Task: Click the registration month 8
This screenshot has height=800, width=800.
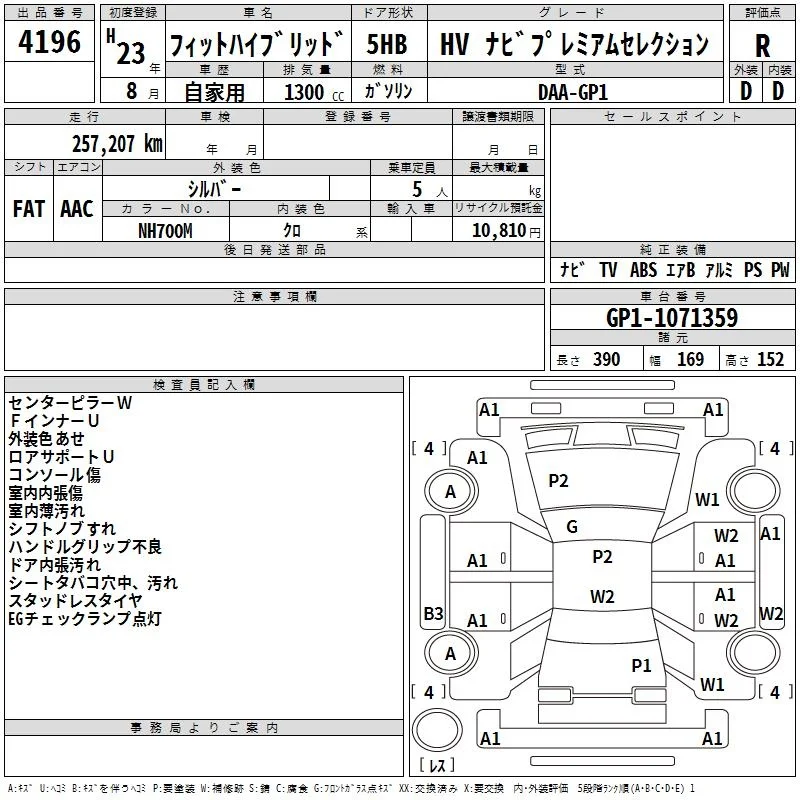Action: click(x=132, y=91)
